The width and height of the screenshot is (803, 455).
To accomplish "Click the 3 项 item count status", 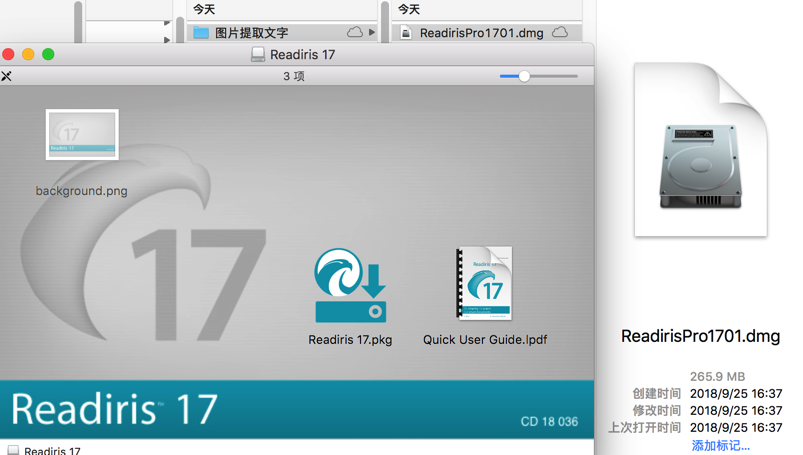I will click(294, 76).
